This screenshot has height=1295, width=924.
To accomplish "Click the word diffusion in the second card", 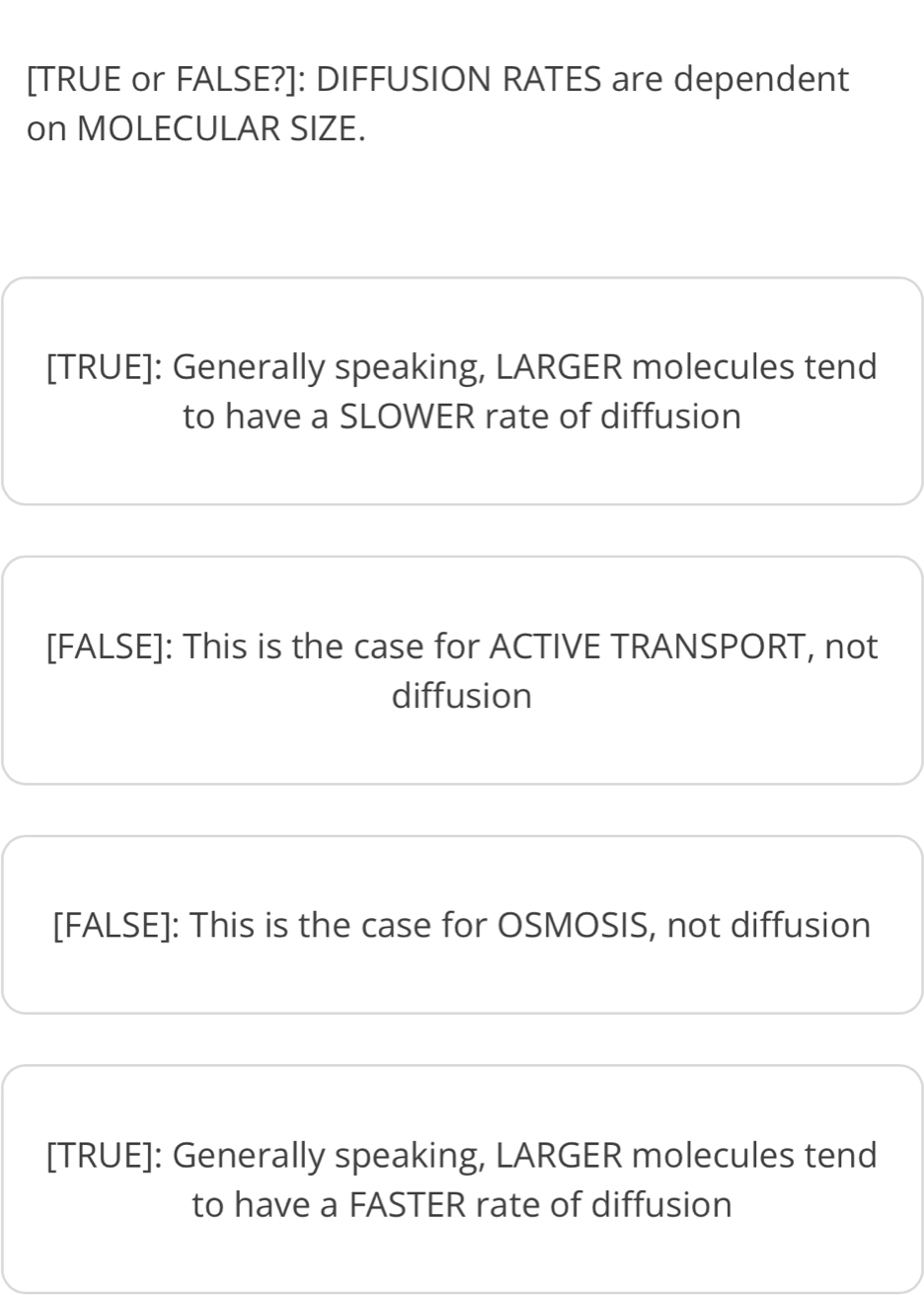I will tap(462, 695).
